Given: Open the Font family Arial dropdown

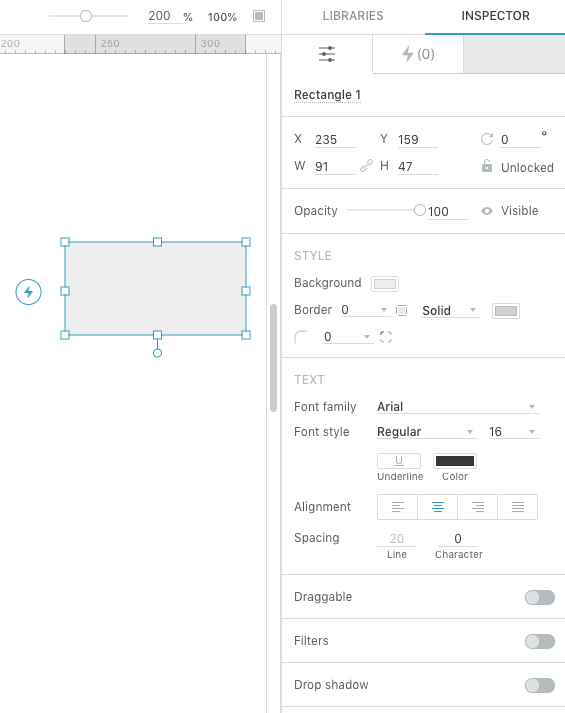Looking at the screenshot, I should click(x=457, y=407).
